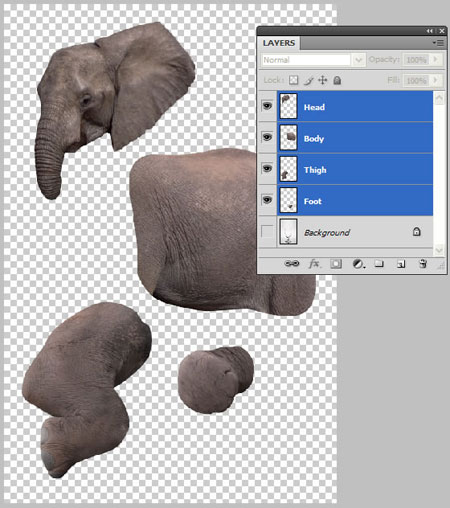The image size is (450, 508).
Task: Select the Thigh layer name
Action: click(x=315, y=170)
